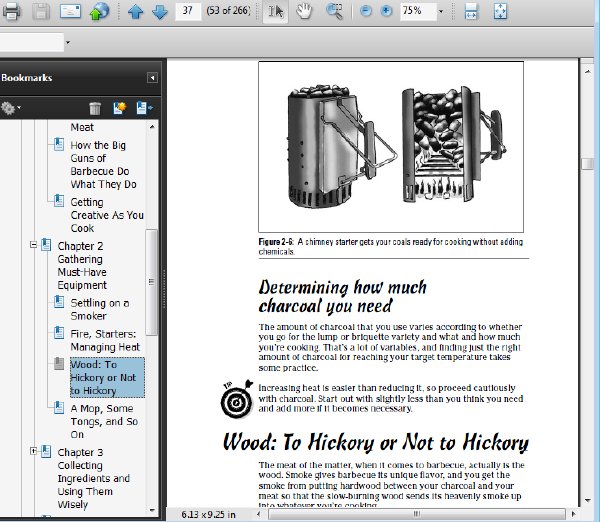Screen dimensions: 600x522
Task: Click the horizontal scroll right arrow
Action: pos(573,514)
